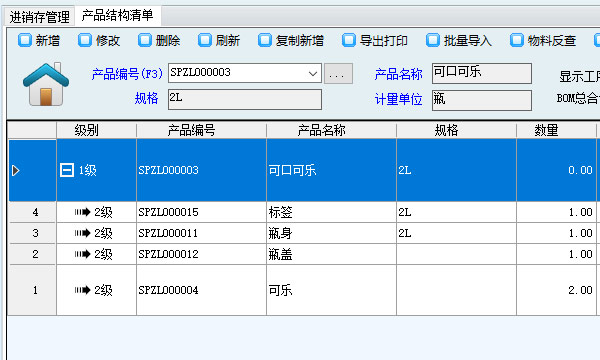600x360 pixels.
Task: Click the 导出打印 toolbar icon
Action: pyautogui.click(x=349, y=40)
